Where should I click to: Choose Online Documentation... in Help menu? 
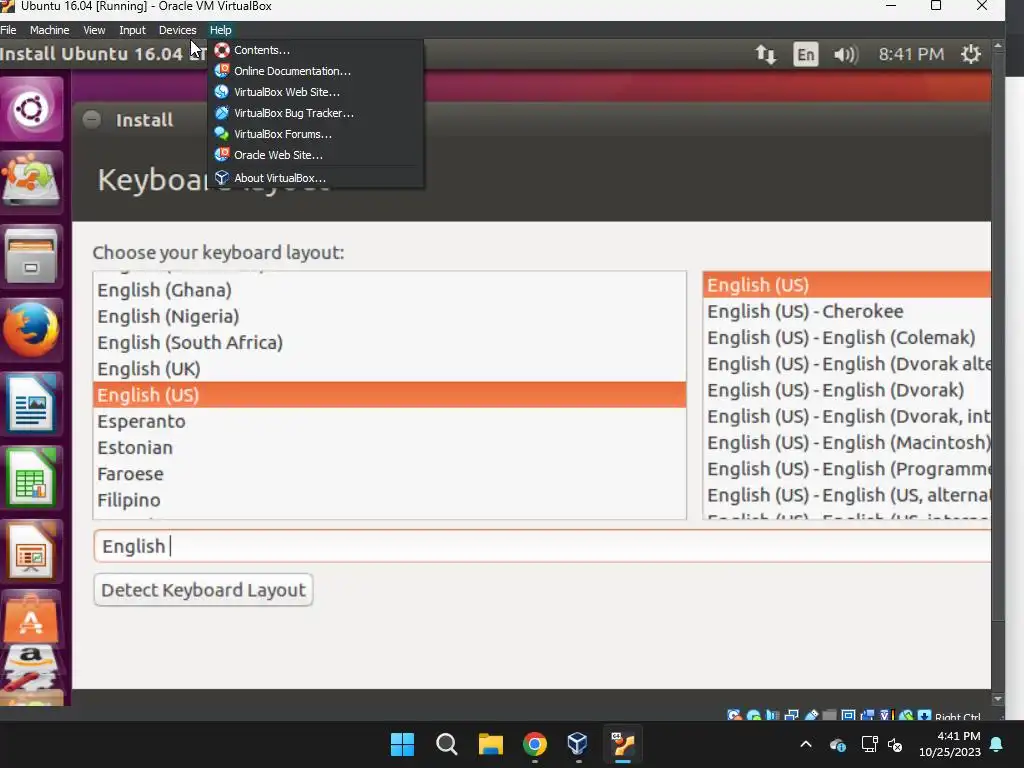315,71
